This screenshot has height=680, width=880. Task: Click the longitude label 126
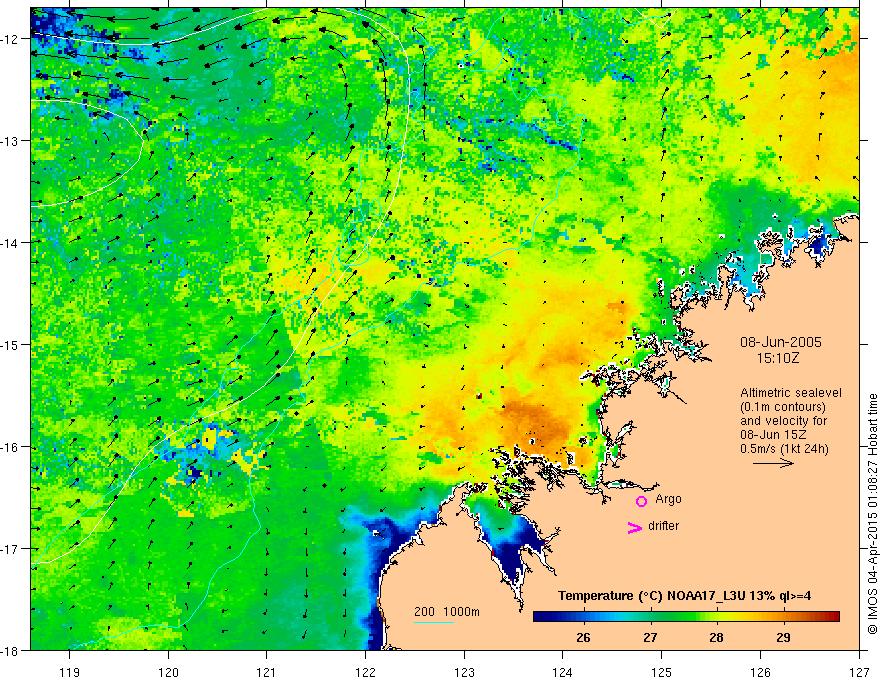point(760,672)
